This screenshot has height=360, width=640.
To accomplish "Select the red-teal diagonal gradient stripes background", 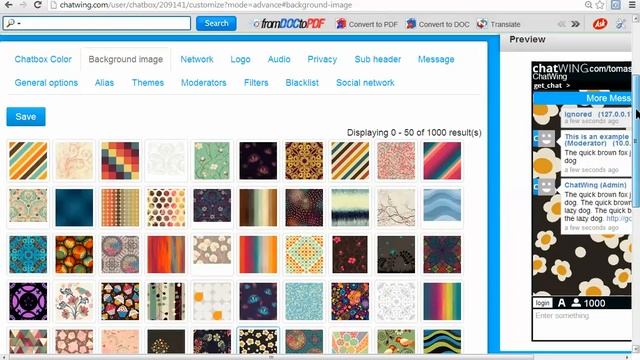I will tap(442, 161).
